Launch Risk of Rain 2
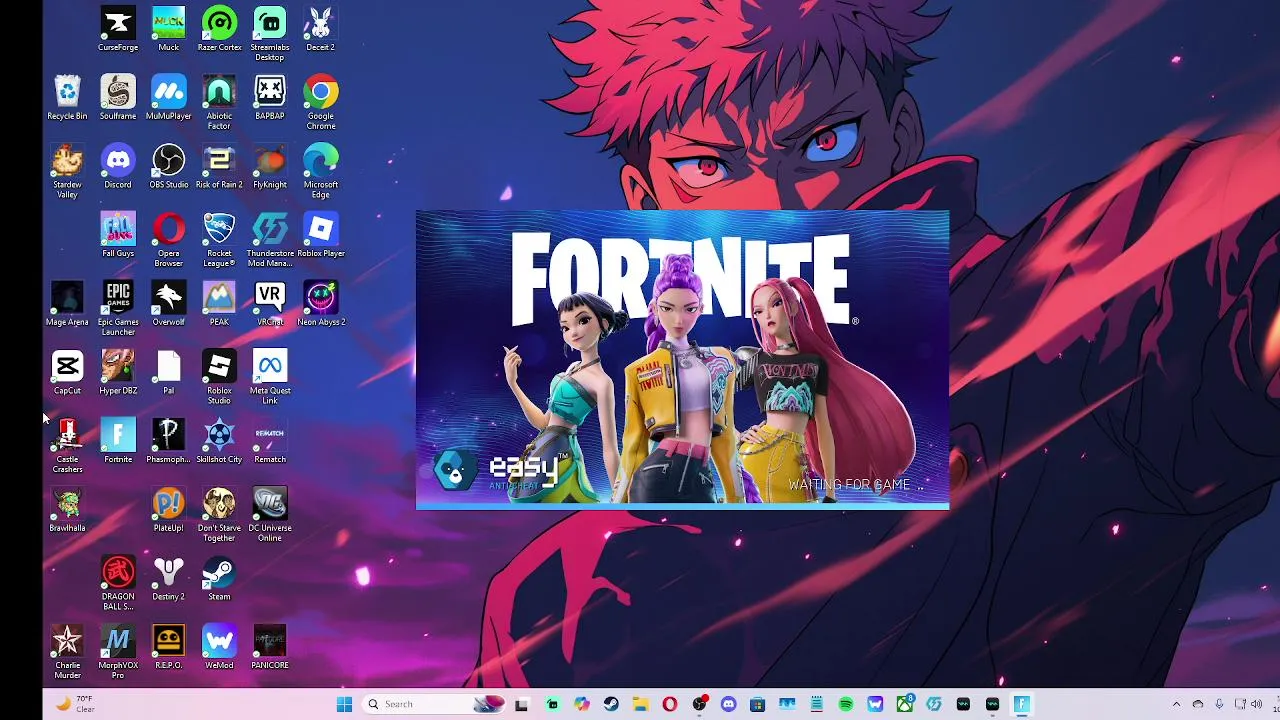The image size is (1280, 720). click(219, 167)
